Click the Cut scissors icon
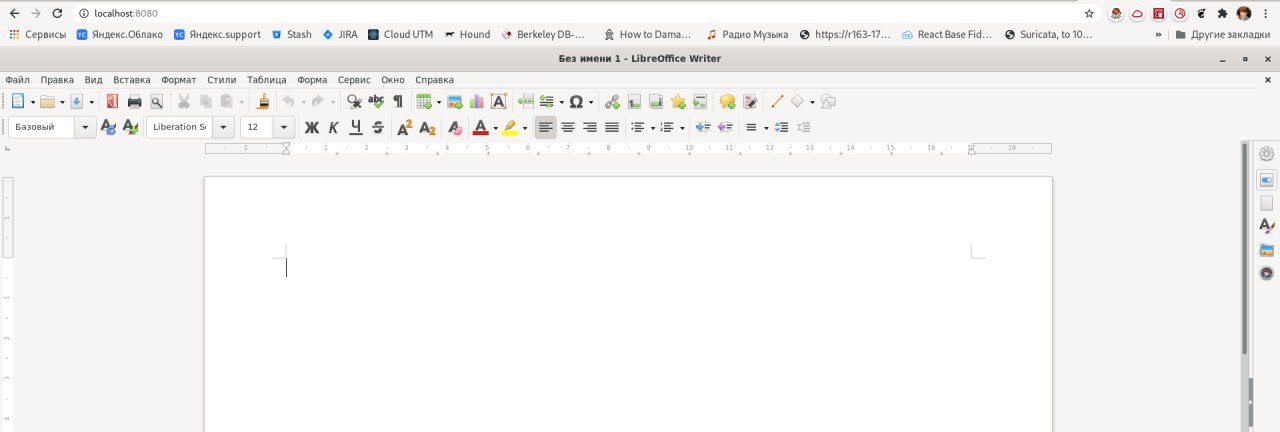 click(x=184, y=101)
